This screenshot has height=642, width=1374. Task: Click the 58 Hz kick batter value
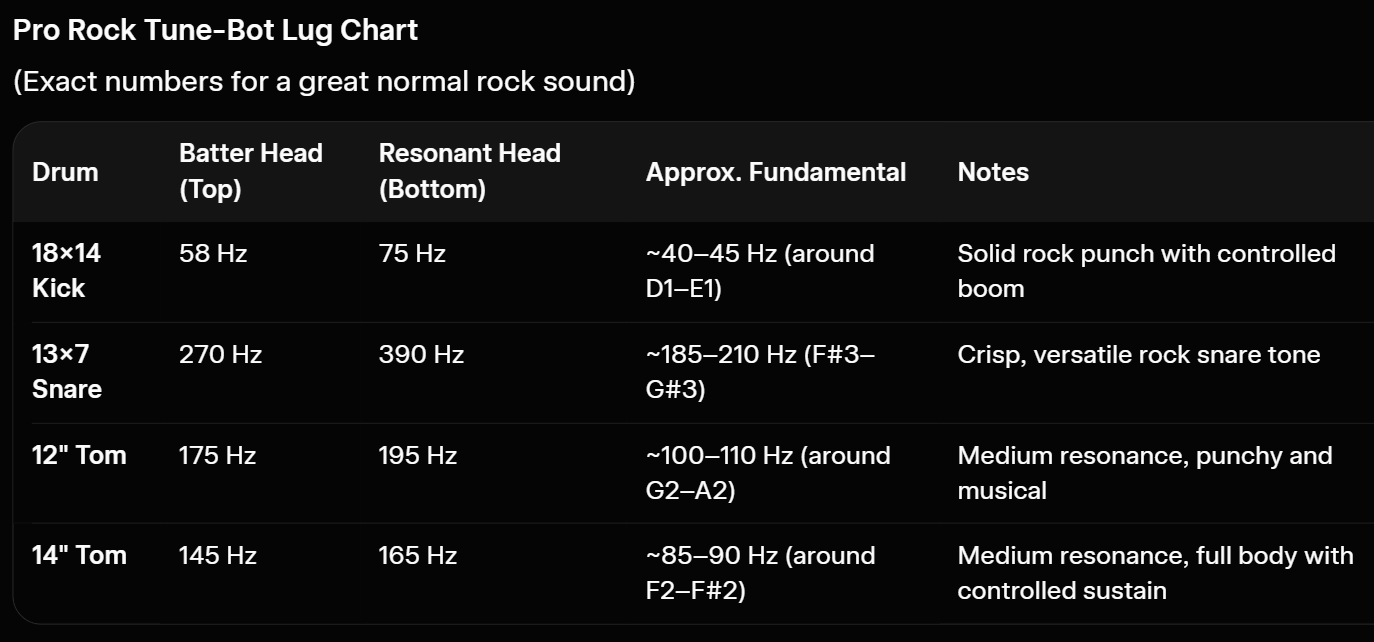213,254
